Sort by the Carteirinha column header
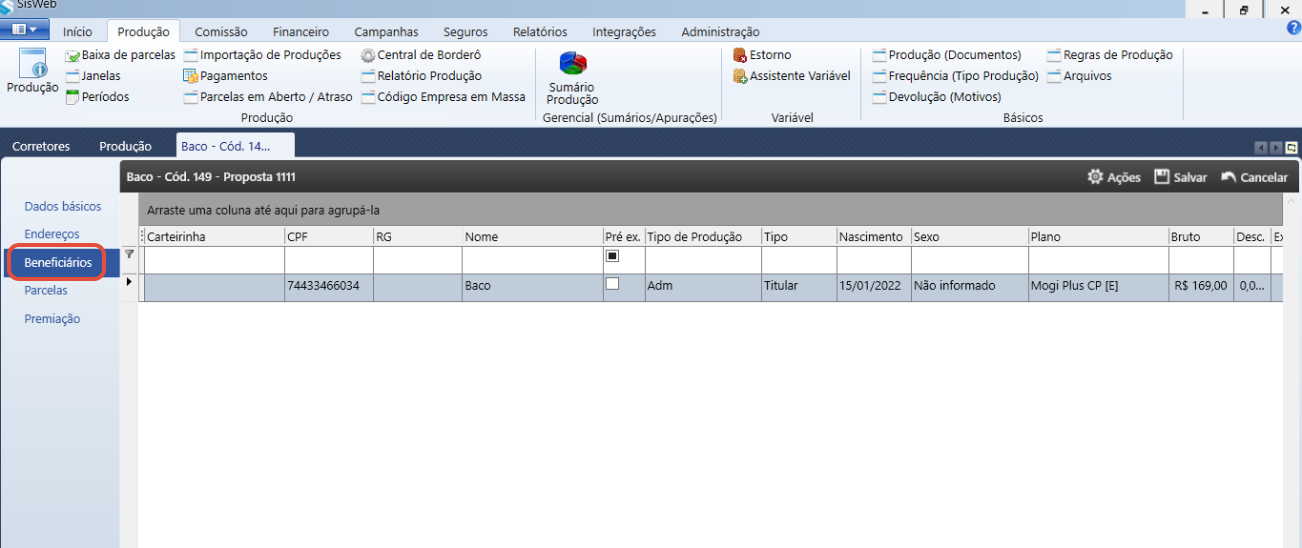 (x=213, y=237)
